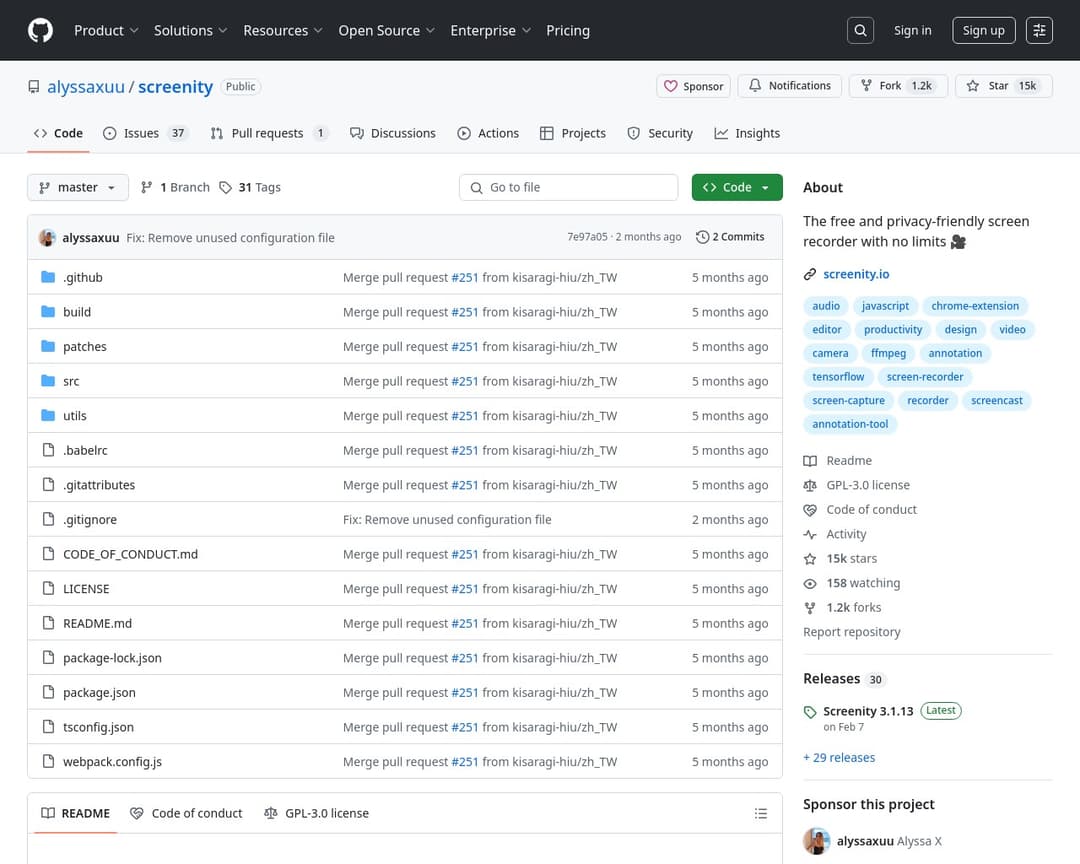Open the green Code dropdown
Image resolution: width=1080 pixels, height=864 pixels.
click(737, 187)
